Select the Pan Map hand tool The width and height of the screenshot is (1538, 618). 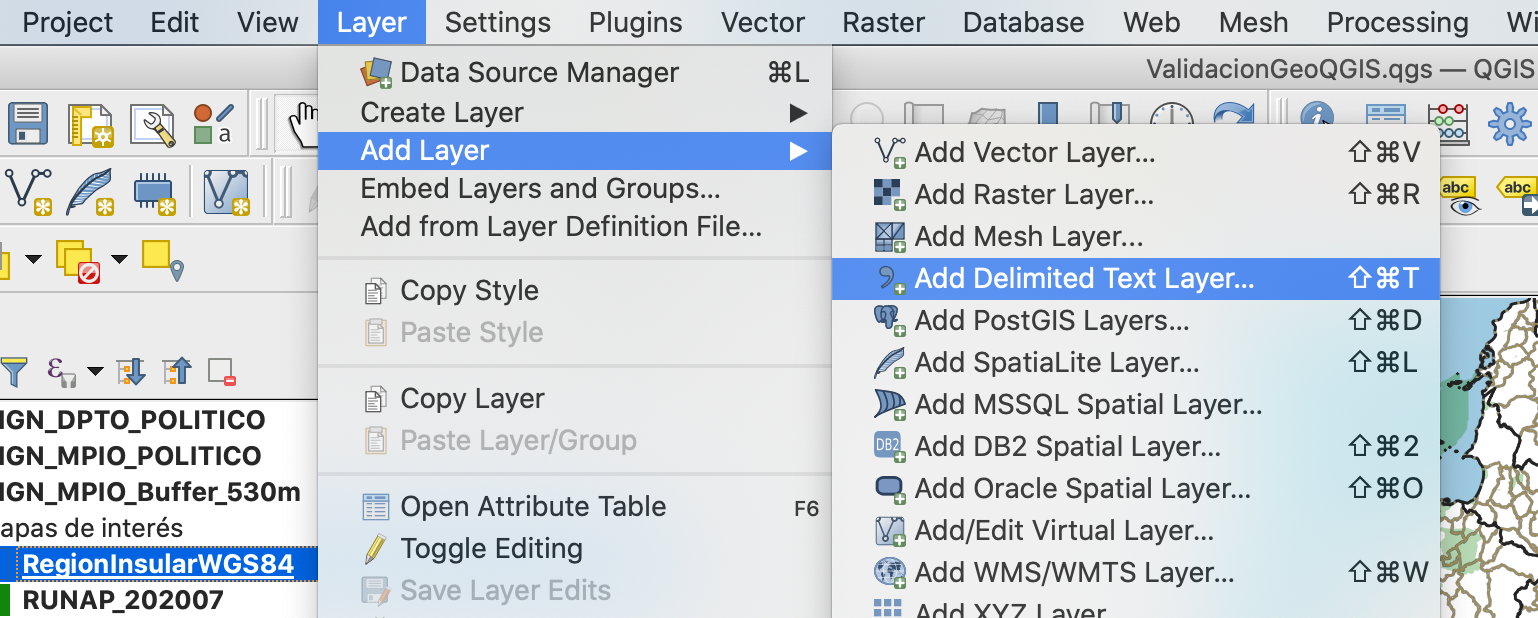[x=302, y=125]
